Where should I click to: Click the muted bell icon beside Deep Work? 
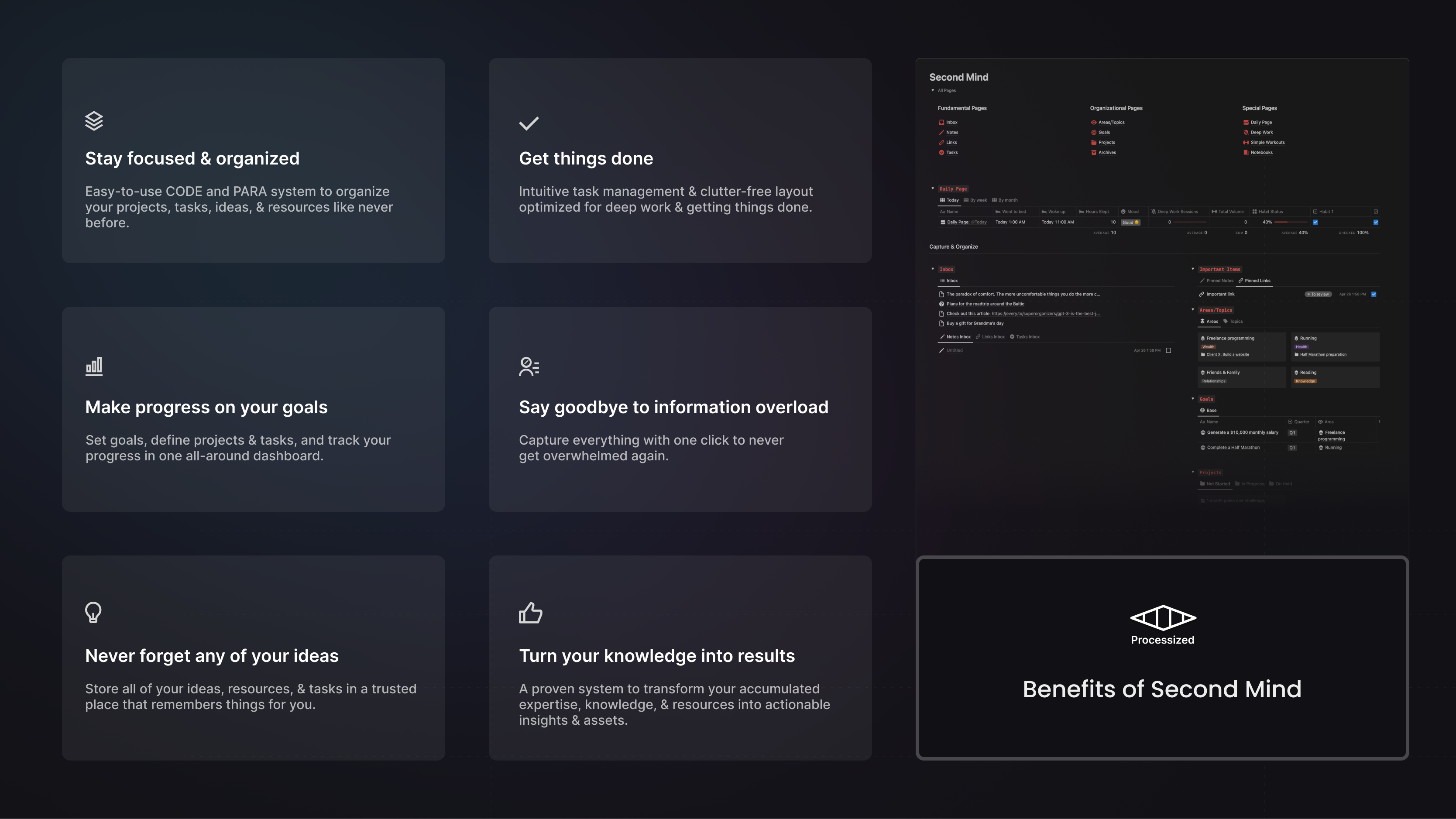tap(1246, 132)
